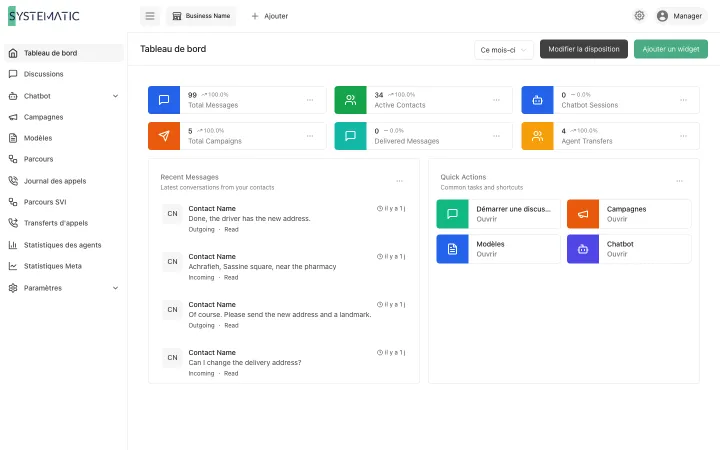Click the megaphone icon for Campagnes in sidebar
This screenshot has height=450, width=720.
pos(13,117)
